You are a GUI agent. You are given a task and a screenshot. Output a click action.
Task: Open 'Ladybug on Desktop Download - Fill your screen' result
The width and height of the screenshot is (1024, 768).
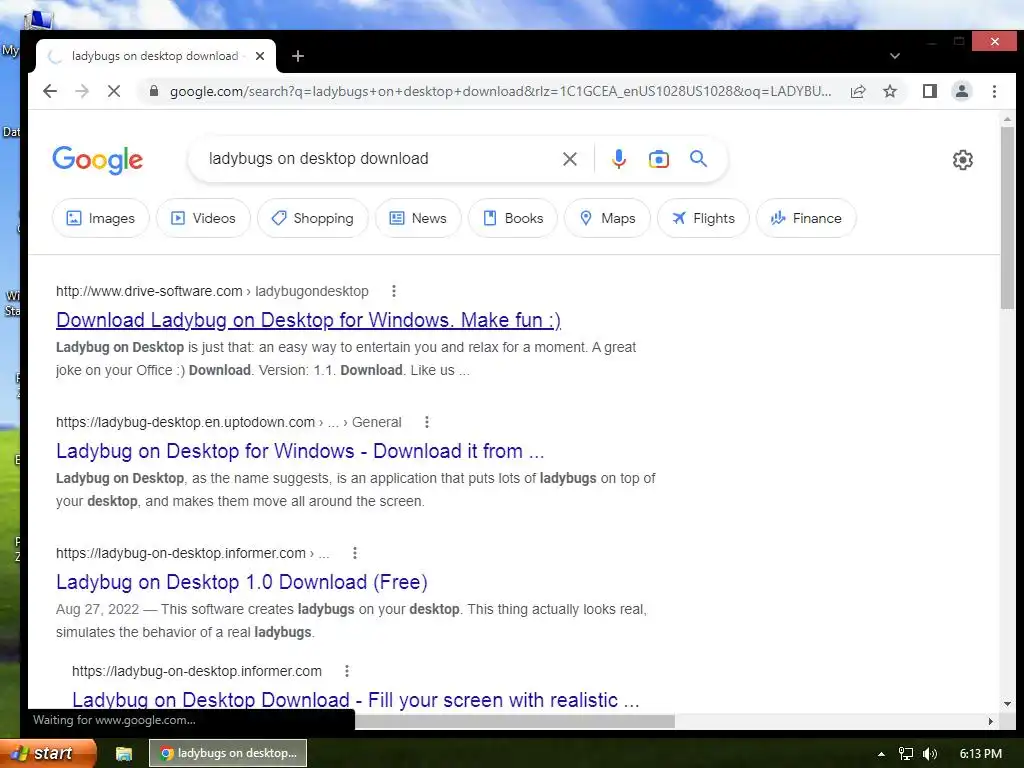click(x=355, y=699)
